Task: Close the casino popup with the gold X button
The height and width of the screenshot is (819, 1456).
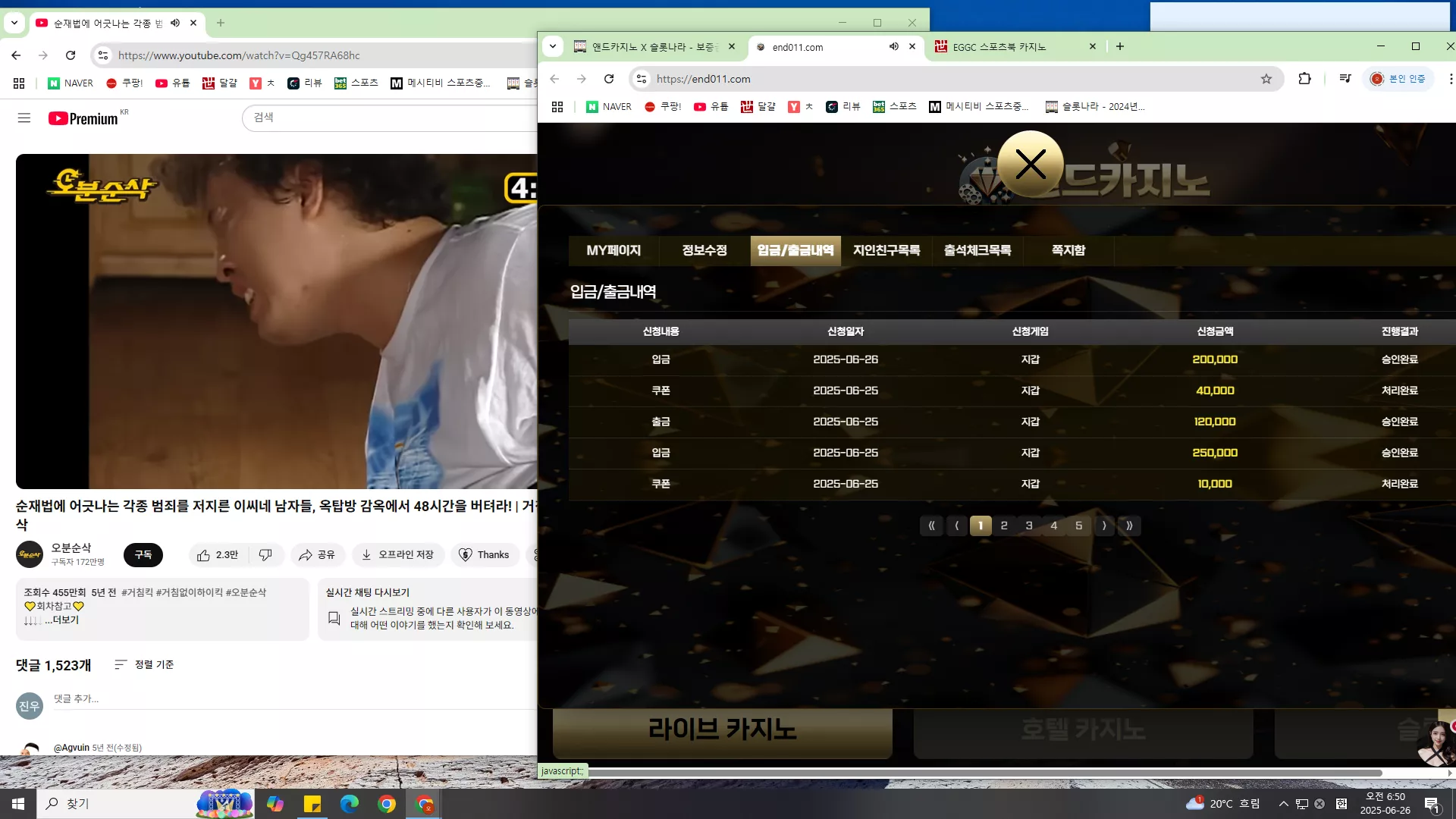Action: (x=1030, y=164)
